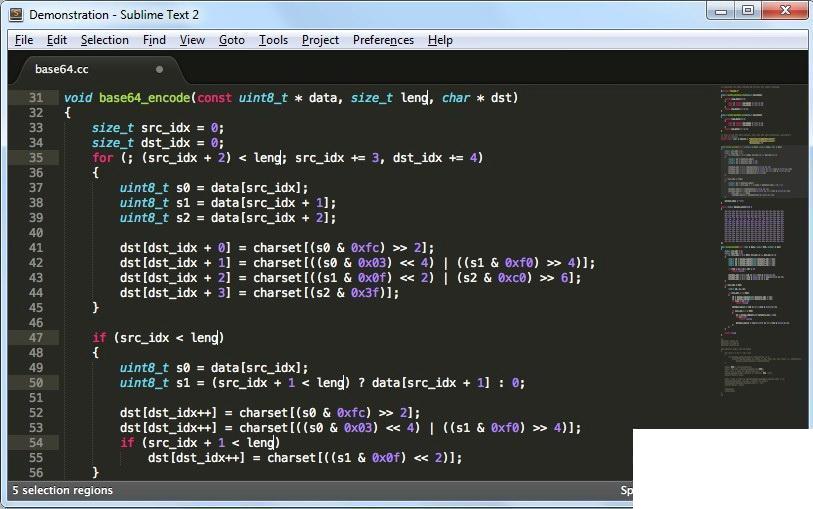Click '5 selection regions' status text
Screen dimensions: 813x509
click(x=62, y=490)
